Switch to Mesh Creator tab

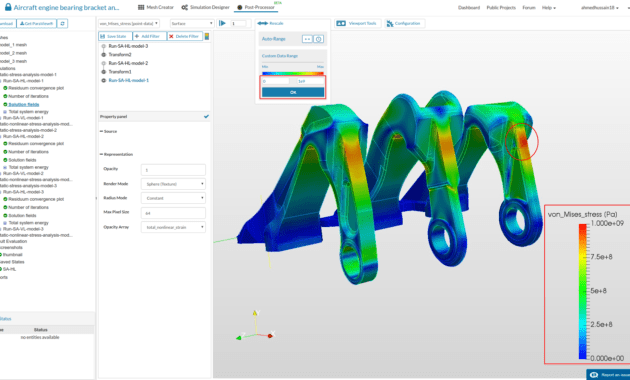tap(156, 7)
